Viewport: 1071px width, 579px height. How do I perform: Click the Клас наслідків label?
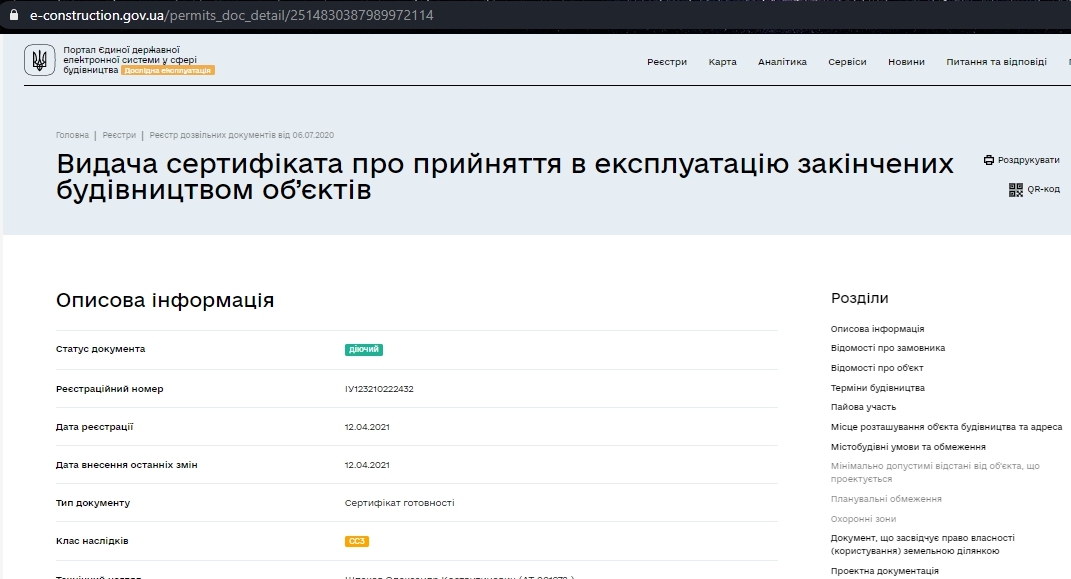click(x=92, y=541)
